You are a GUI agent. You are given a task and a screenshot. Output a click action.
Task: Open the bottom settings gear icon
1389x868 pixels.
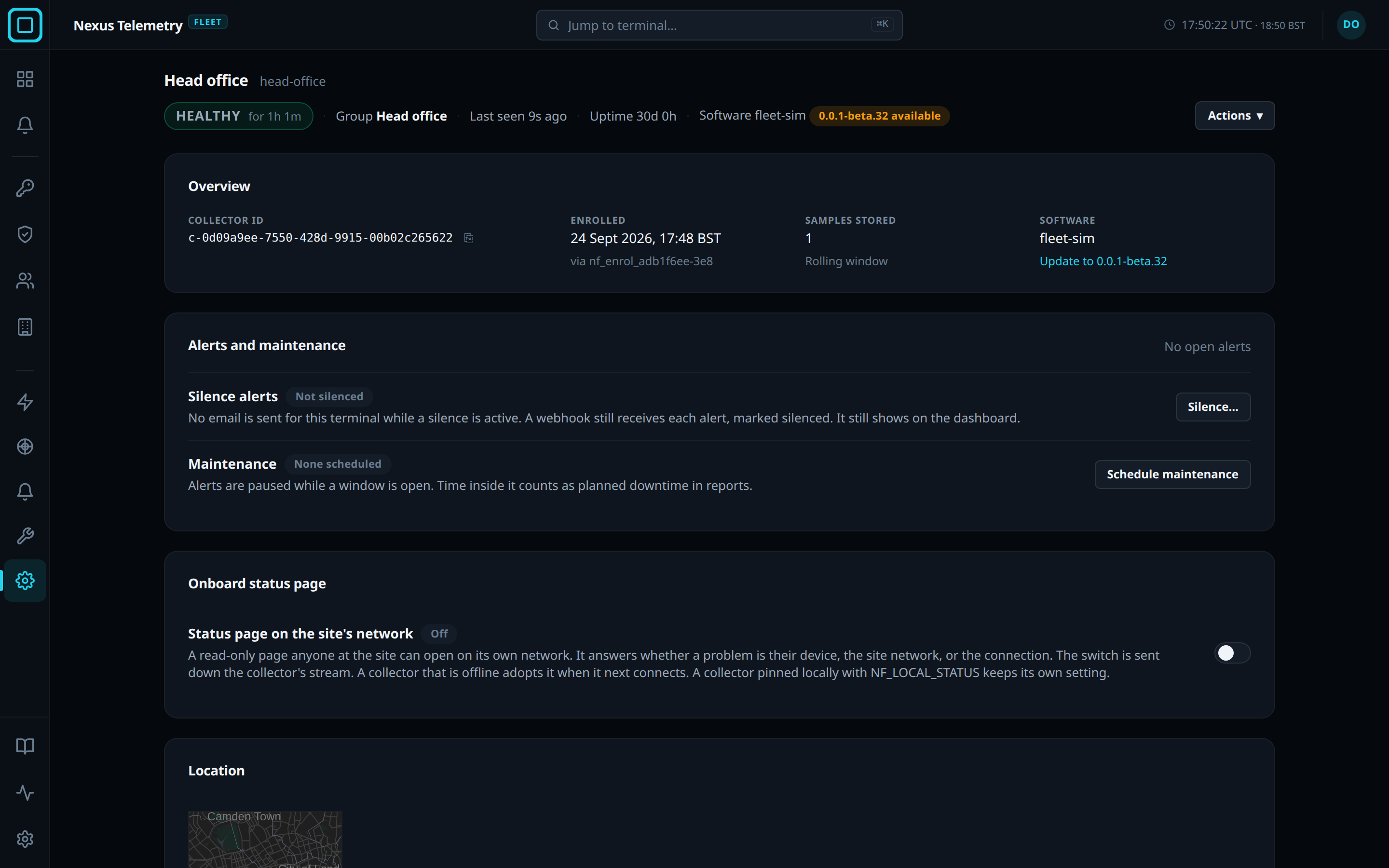pyautogui.click(x=25, y=839)
